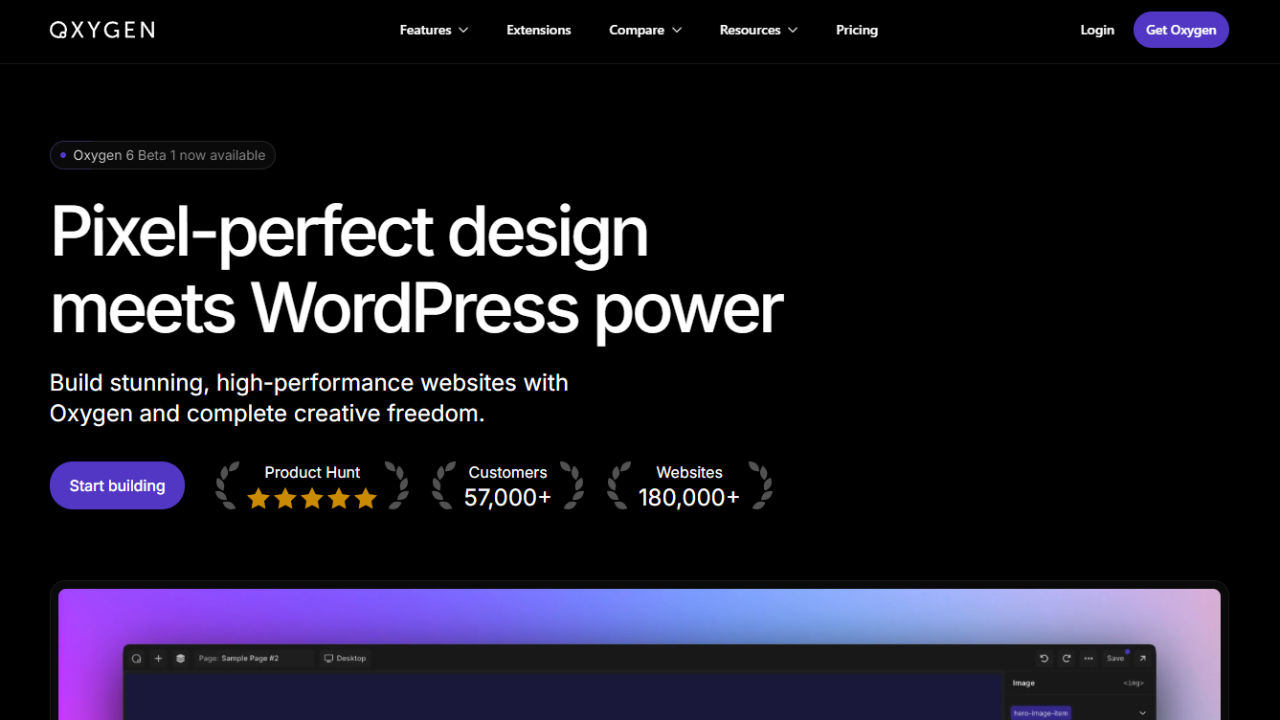Screen dimensions: 1280x720
Task: Click the undo arrow in editor preview
Action: click(1044, 658)
